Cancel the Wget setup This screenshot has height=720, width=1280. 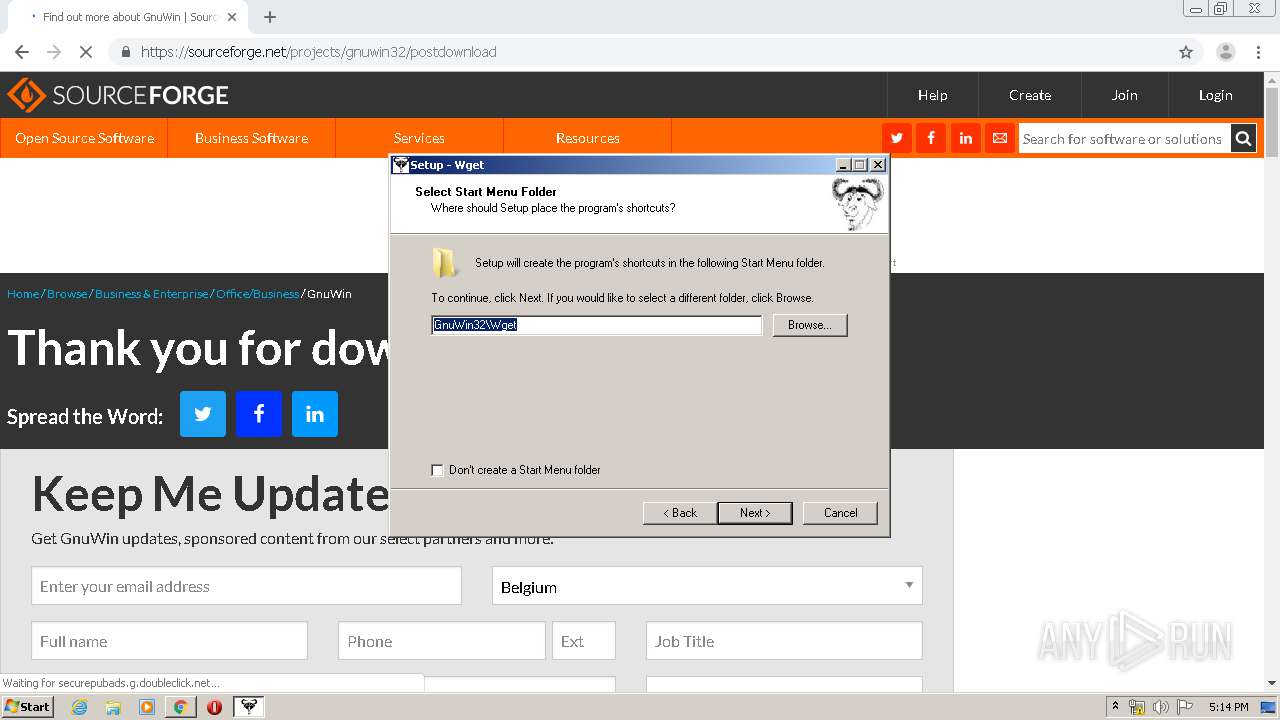click(840, 513)
